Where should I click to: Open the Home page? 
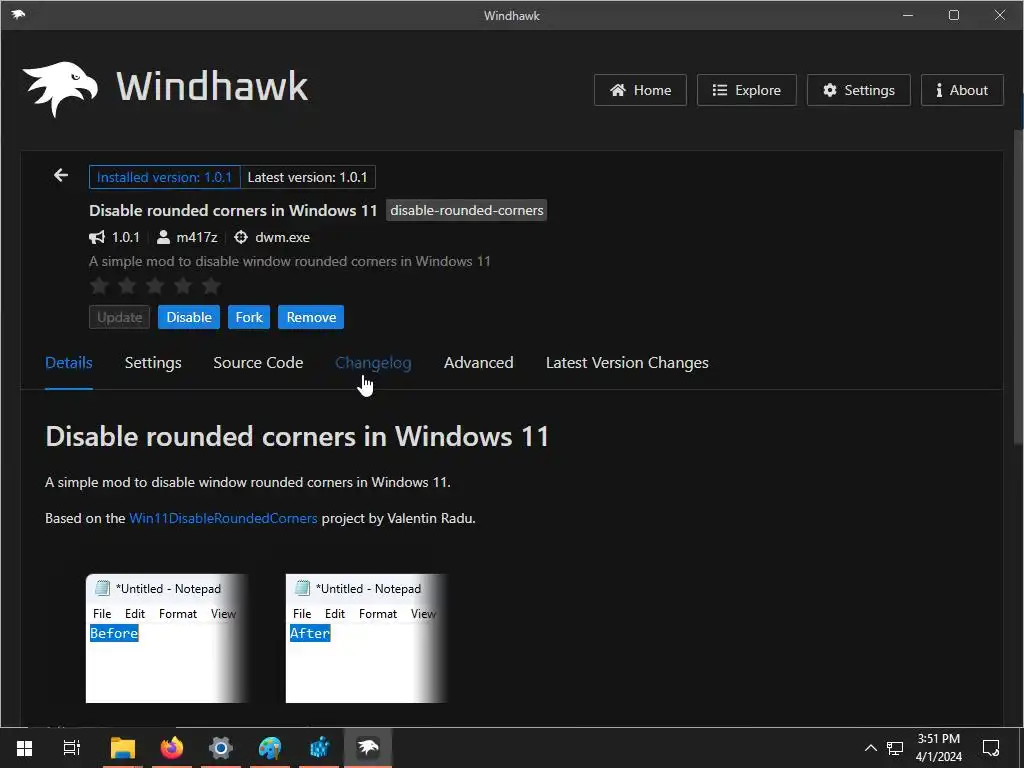pyautogui.click(x=640, y=90)
